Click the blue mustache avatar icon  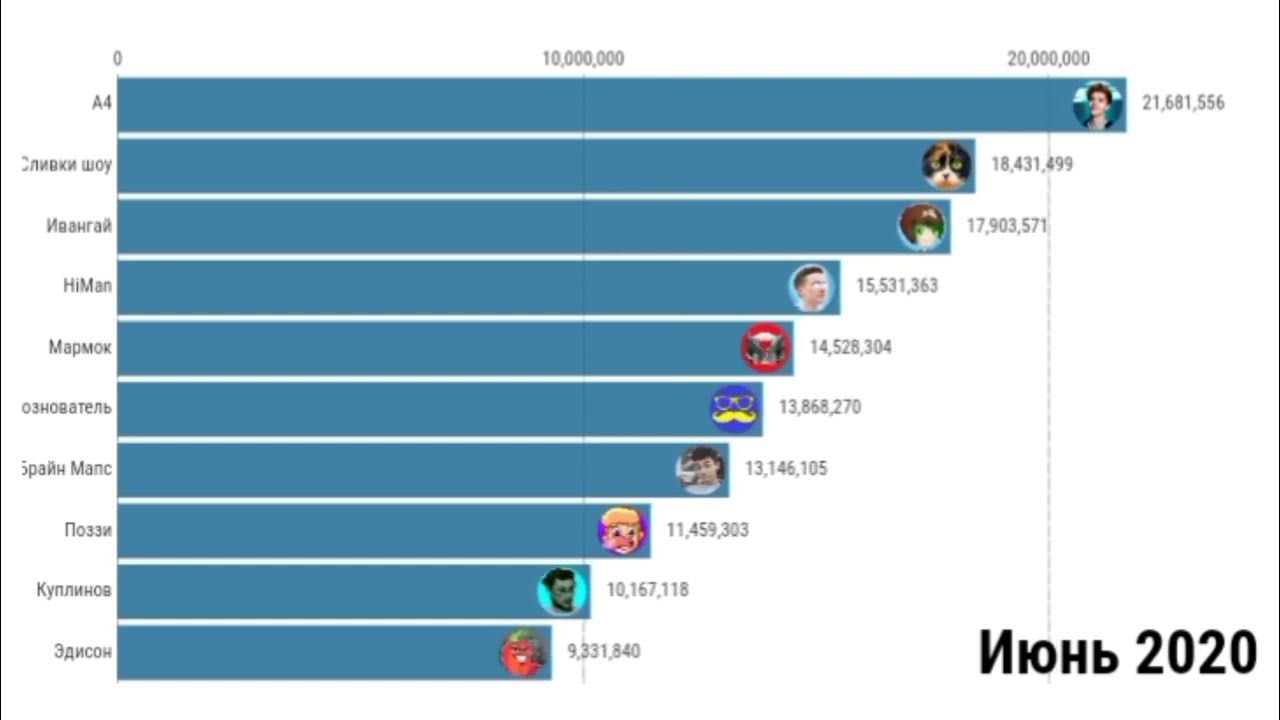pyautogui.click(x=735, y=408)
